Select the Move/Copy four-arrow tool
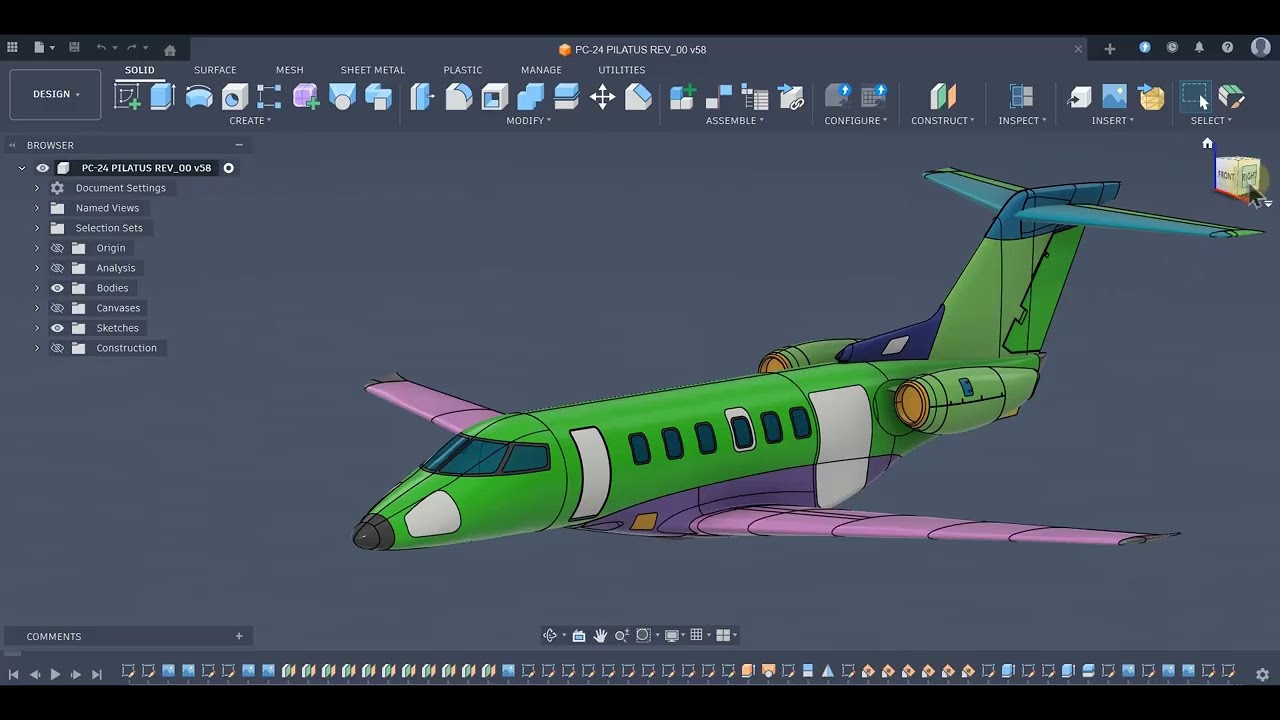This screenshot has width=1280, height=720. [602, 96]
